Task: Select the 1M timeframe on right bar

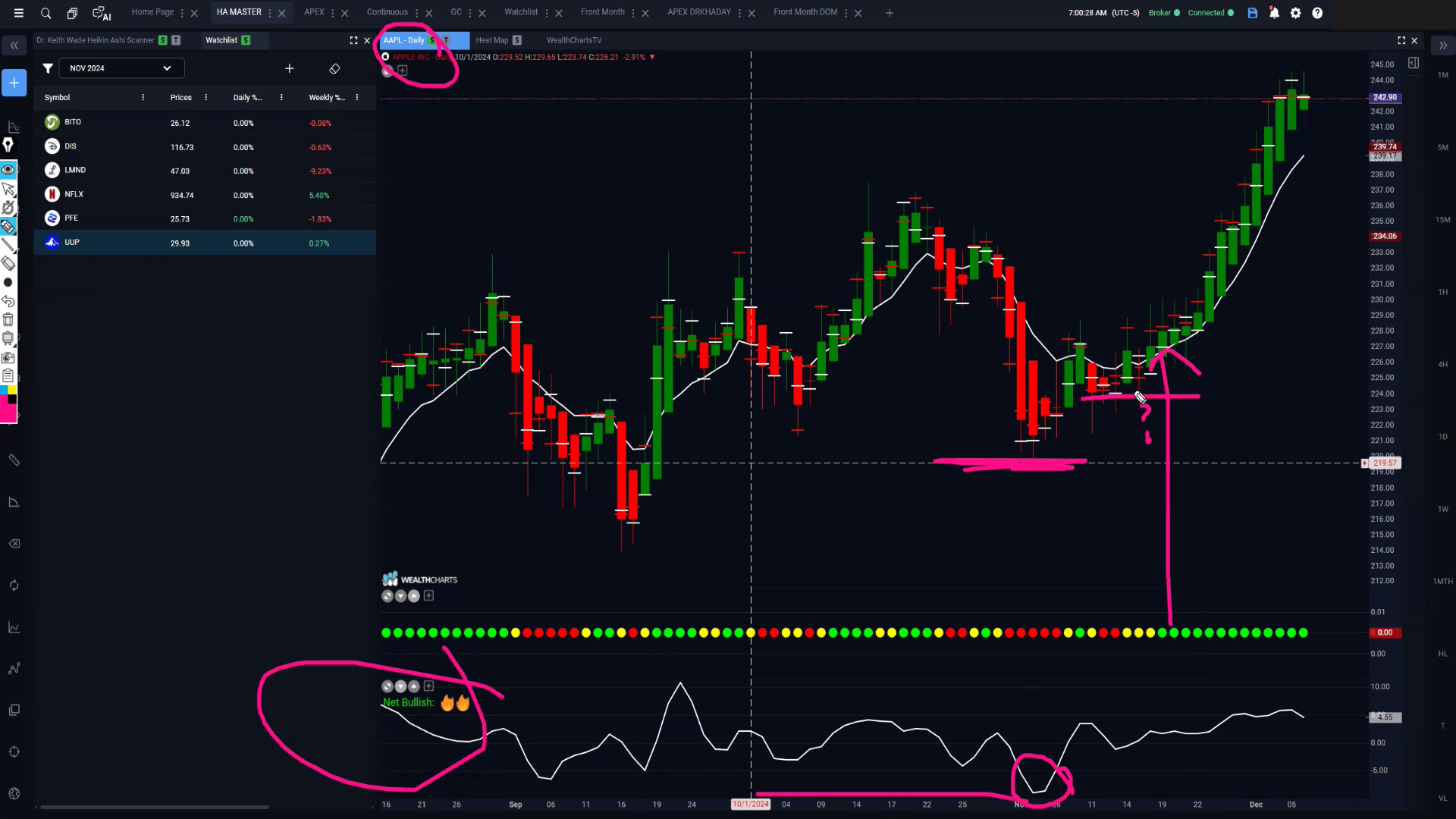Action: (x=1443, y=75)
